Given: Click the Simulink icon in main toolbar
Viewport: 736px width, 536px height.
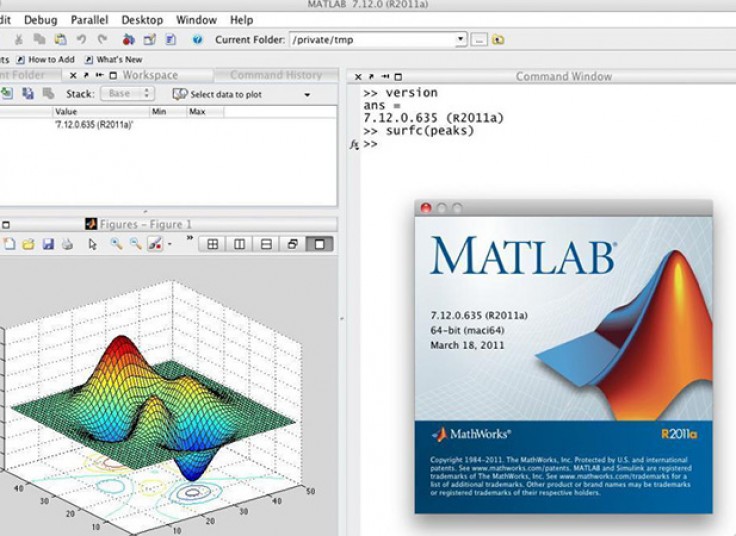Looking at the screenshot, I should pyautogui.click(x=128, y=40).
